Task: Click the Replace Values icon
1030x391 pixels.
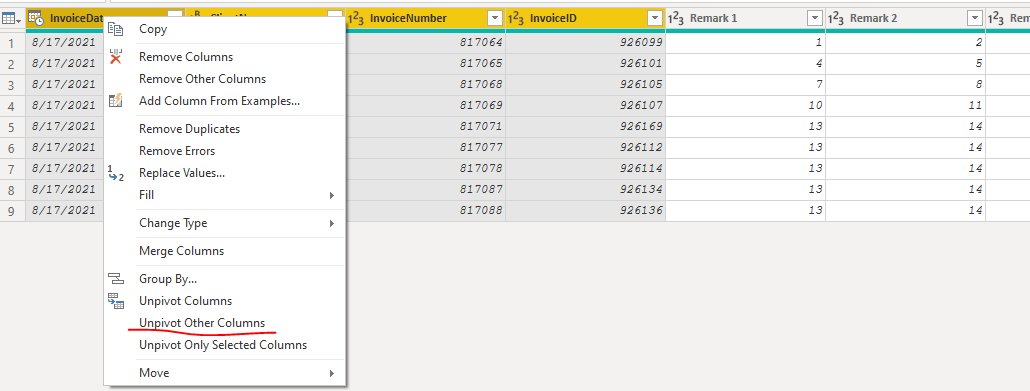Action: pyautogui.click(x=116, y=173)
